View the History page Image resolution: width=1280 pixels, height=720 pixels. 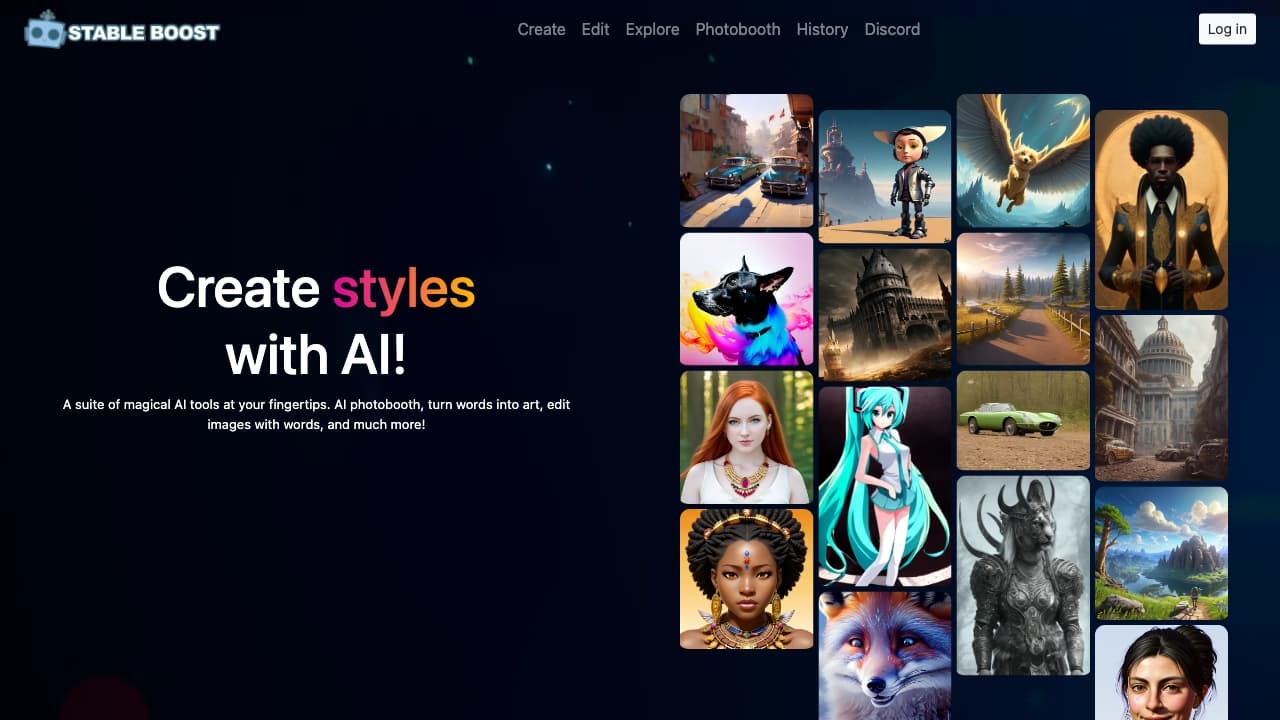tap(822, 29)
